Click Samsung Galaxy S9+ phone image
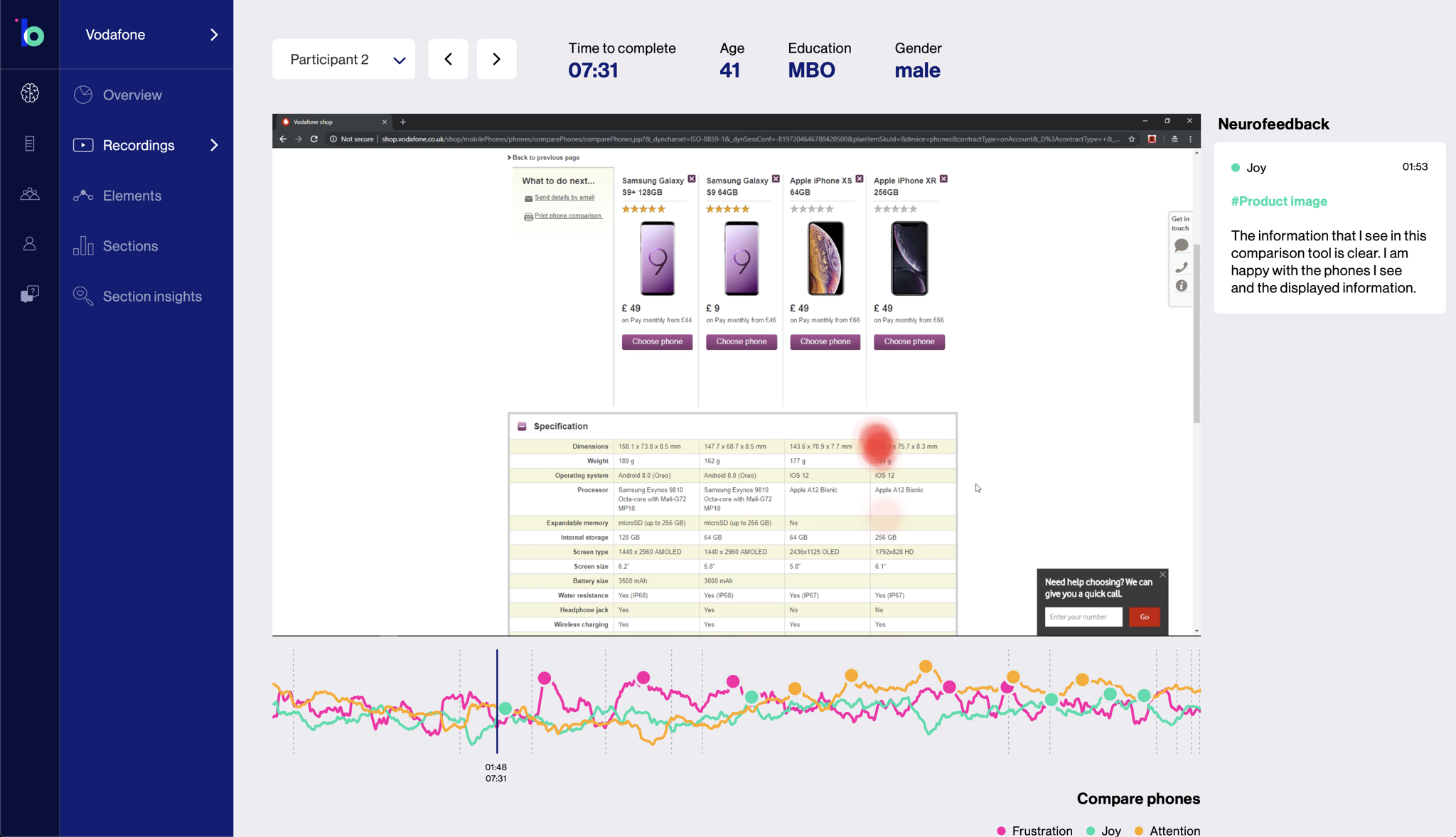This screenshot has height=837, width=1456. pos(658,258)
